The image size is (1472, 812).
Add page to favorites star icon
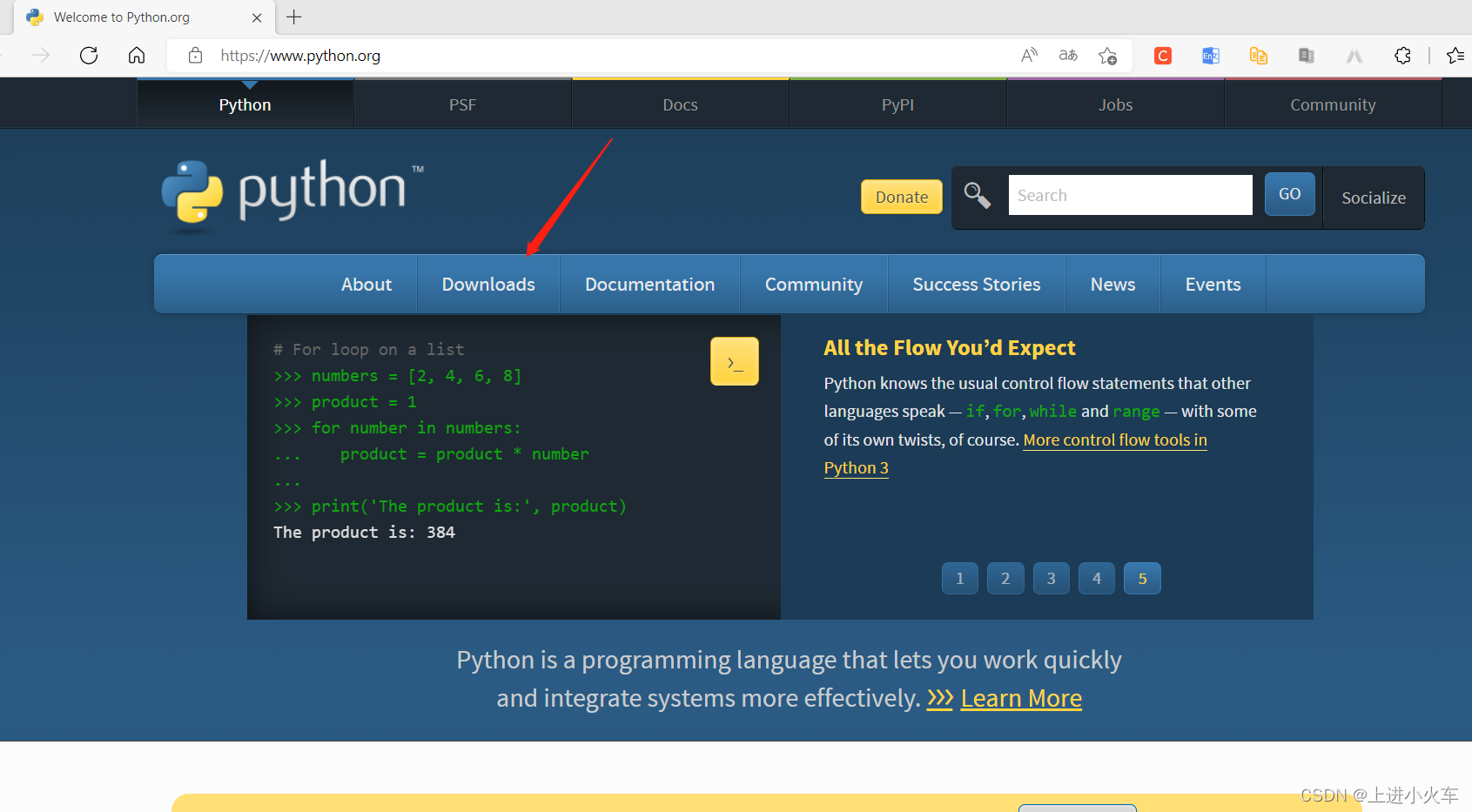coord(1107,56)
